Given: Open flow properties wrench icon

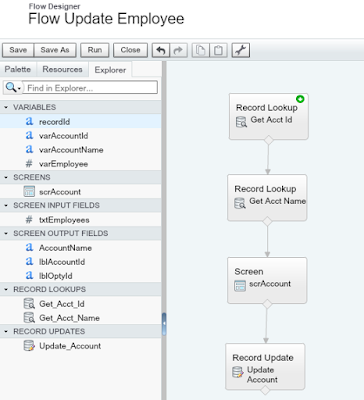Looking at the screenshot, I should pos(241,50).
